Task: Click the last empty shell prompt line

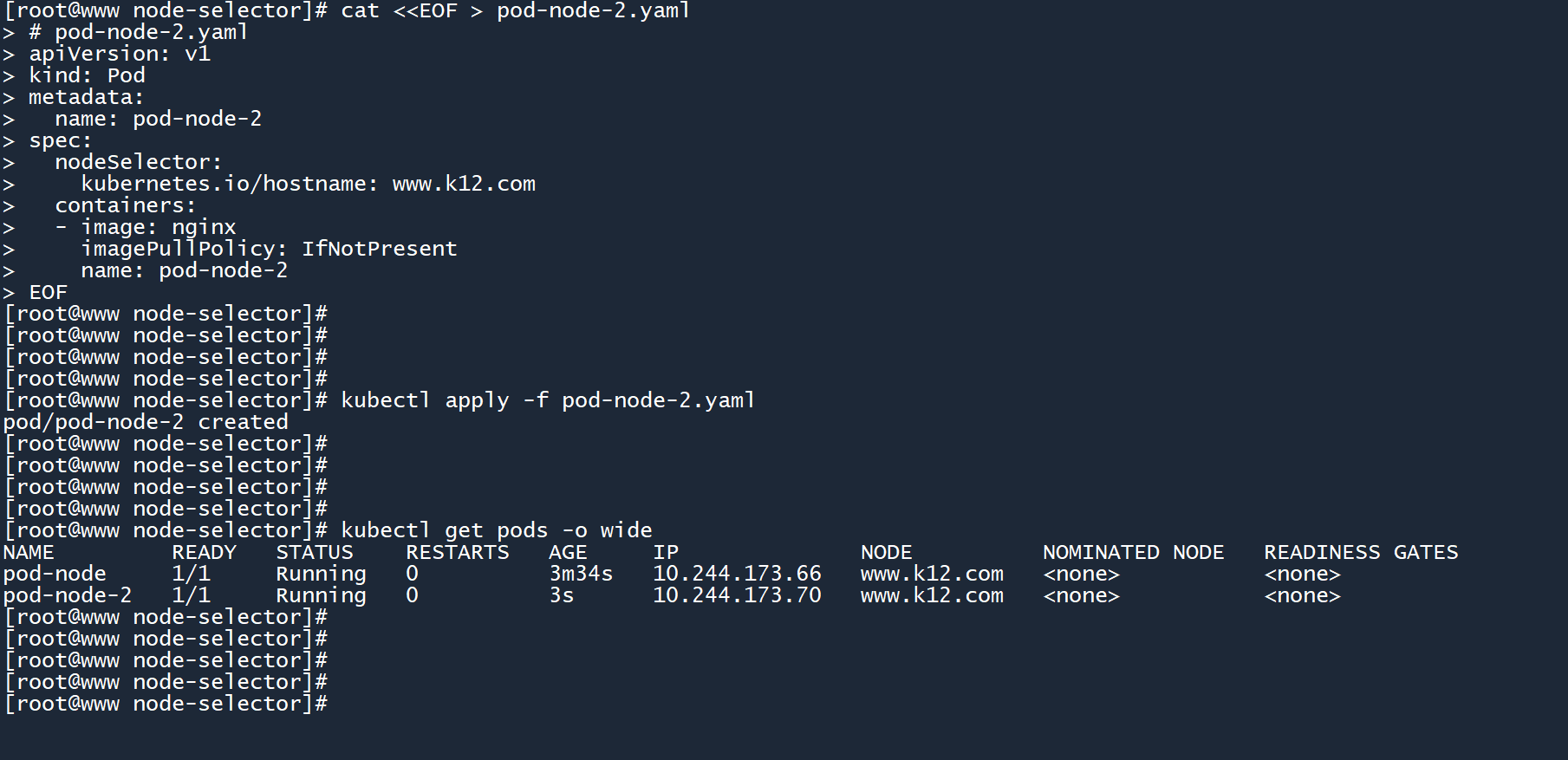Action: (x=165, y=704)
